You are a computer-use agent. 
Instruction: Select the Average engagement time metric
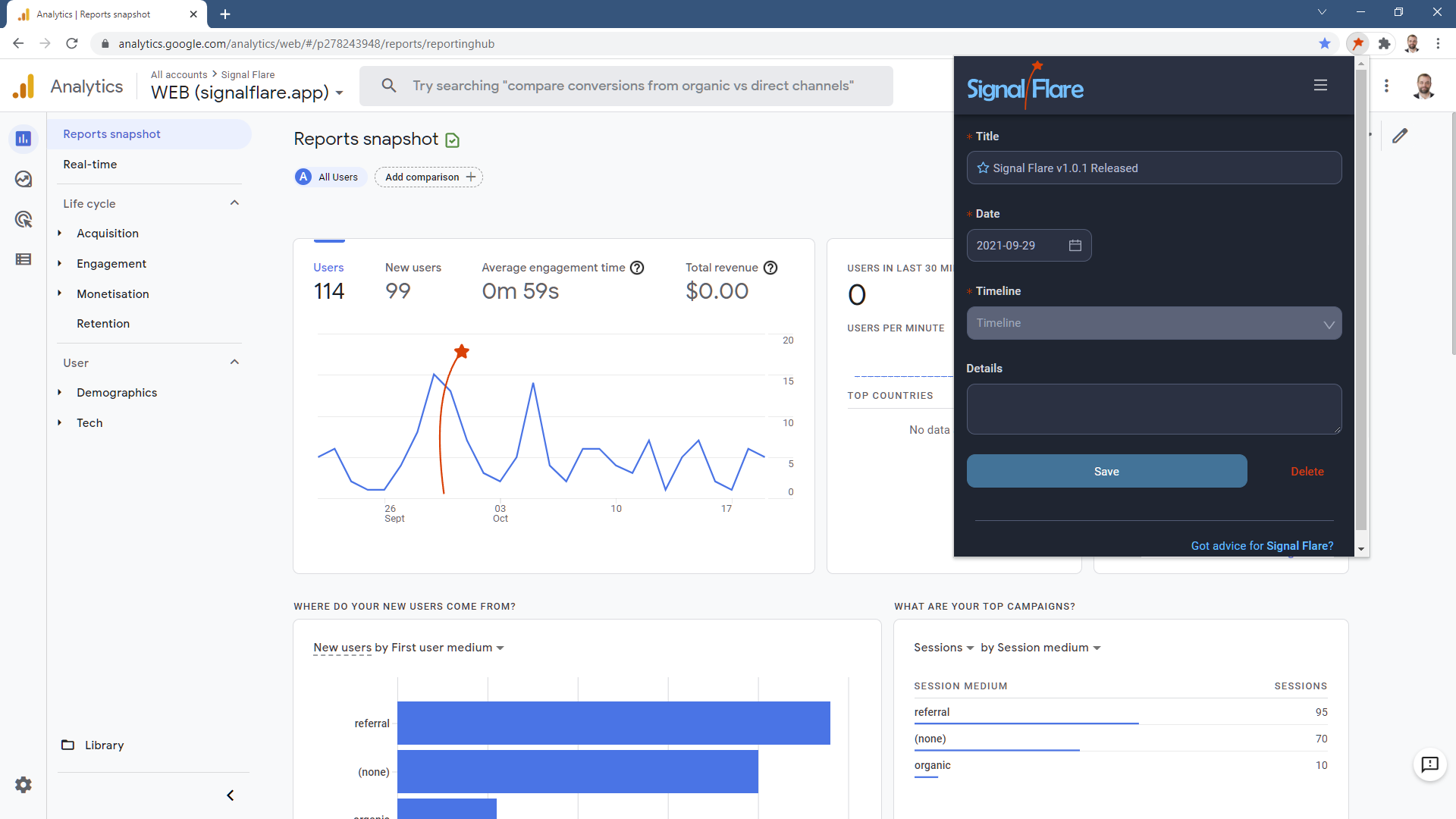click(563, 281)
